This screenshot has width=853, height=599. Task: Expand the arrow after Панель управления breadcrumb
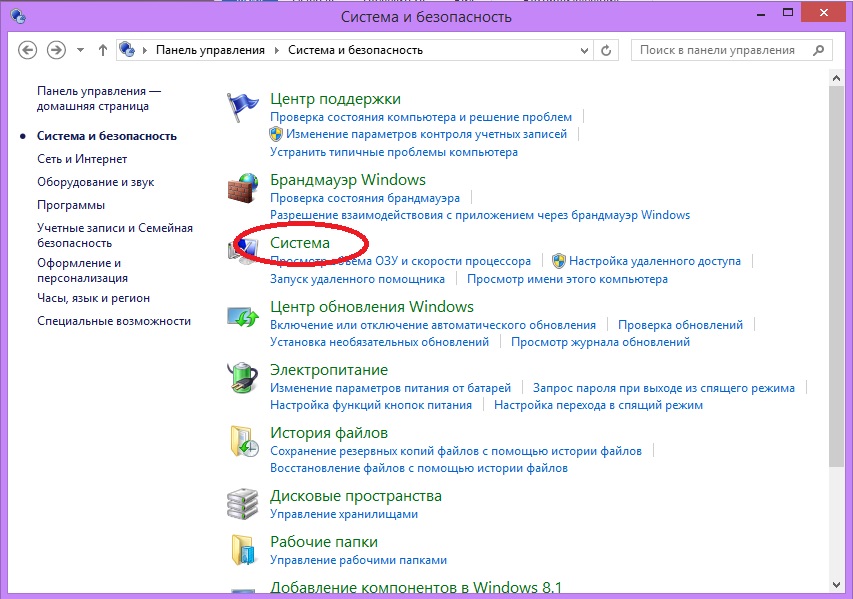276,51
